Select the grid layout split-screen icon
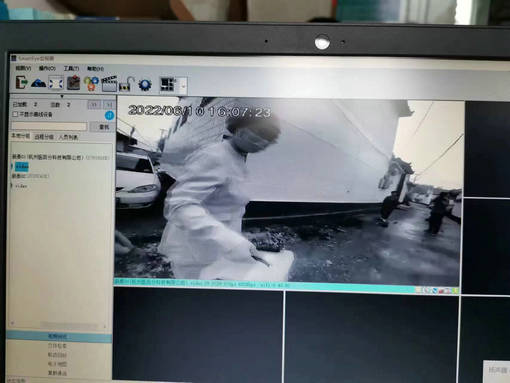Screen dimensions: 510x383 [x=167, y=84]
